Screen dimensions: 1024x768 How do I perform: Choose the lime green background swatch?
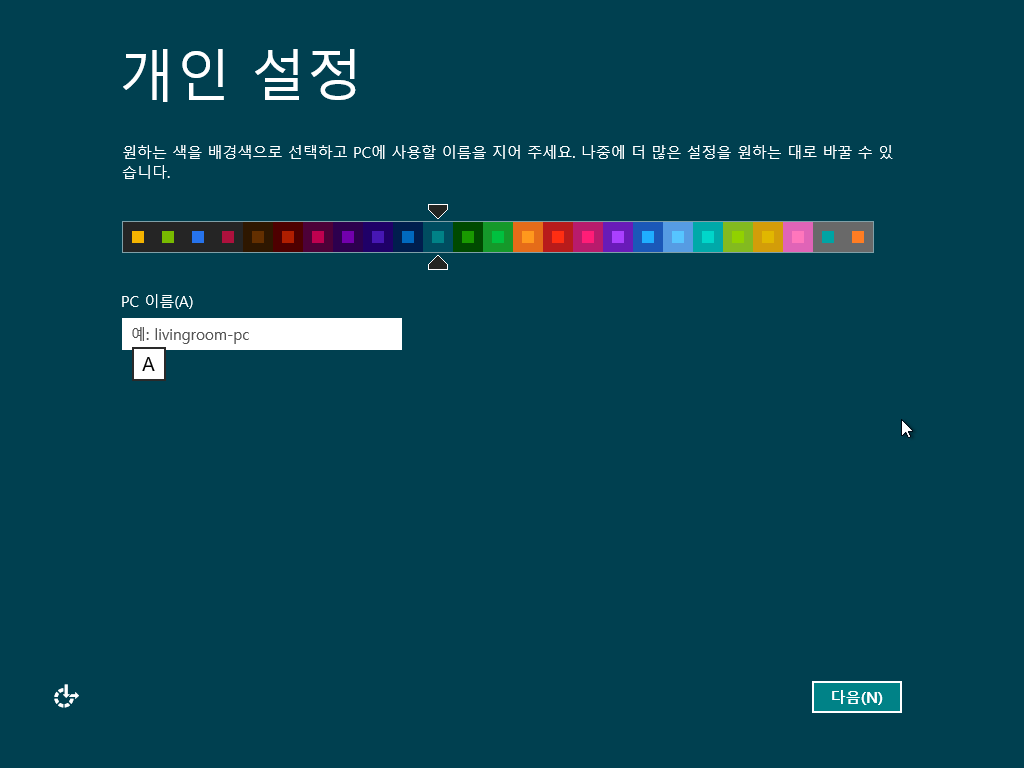click(739, 237)
